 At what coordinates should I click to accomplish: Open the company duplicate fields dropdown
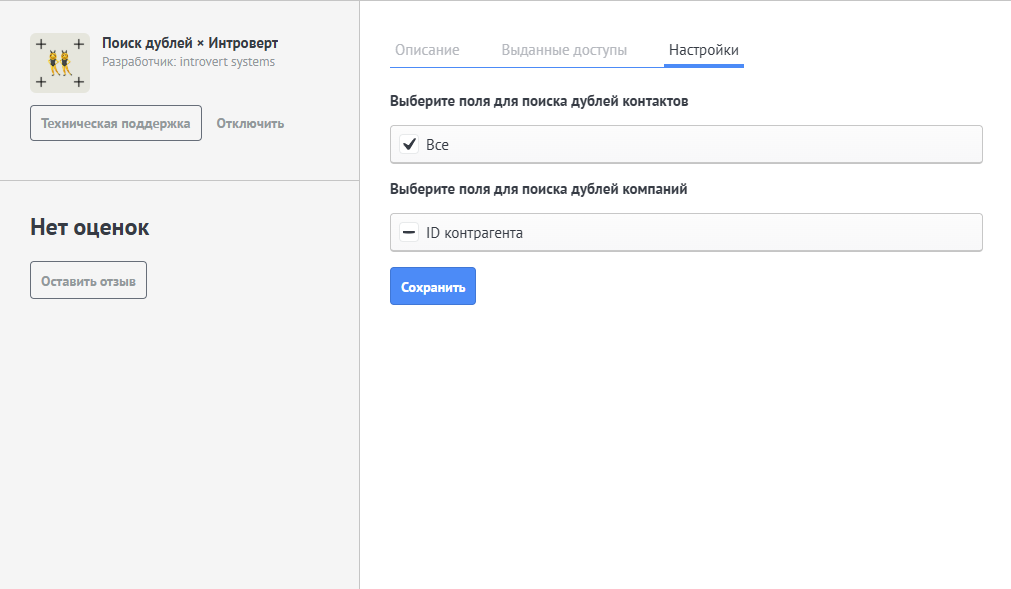click(x=686, y=233)
